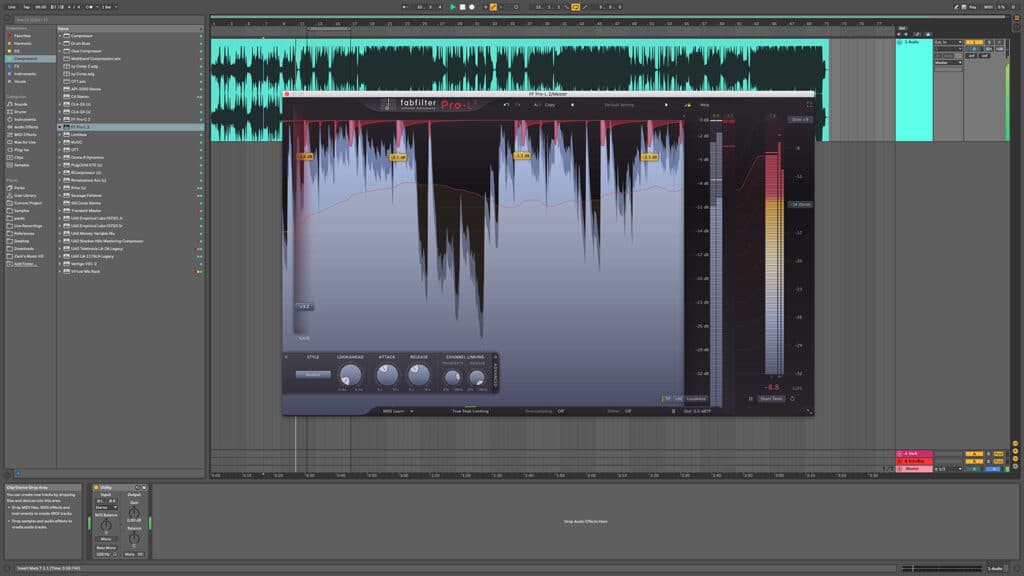The width and height of the screenshot is (1024, 576).
Task: Open the Audio Effects category
Action: pyautogui.click(x=26, y=127)
